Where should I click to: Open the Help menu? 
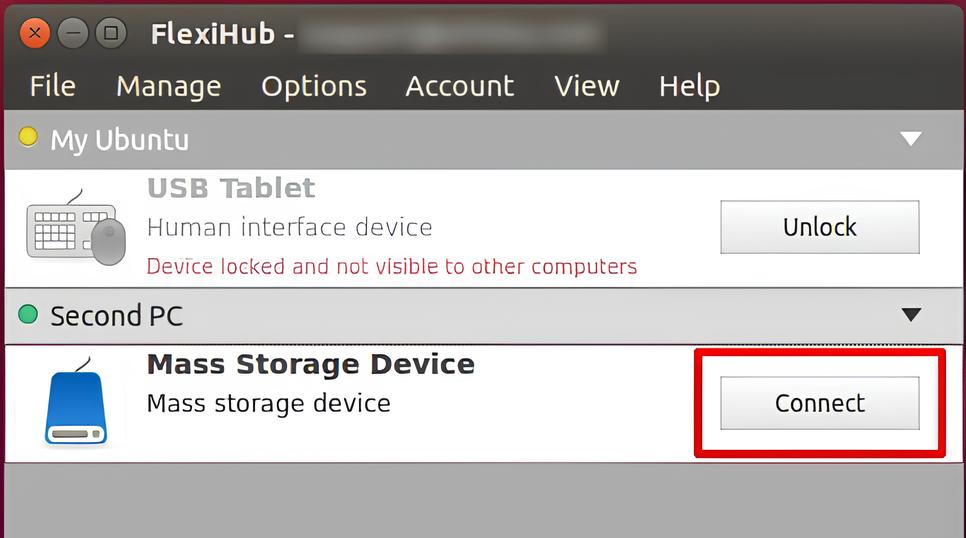tap(689, 86)
